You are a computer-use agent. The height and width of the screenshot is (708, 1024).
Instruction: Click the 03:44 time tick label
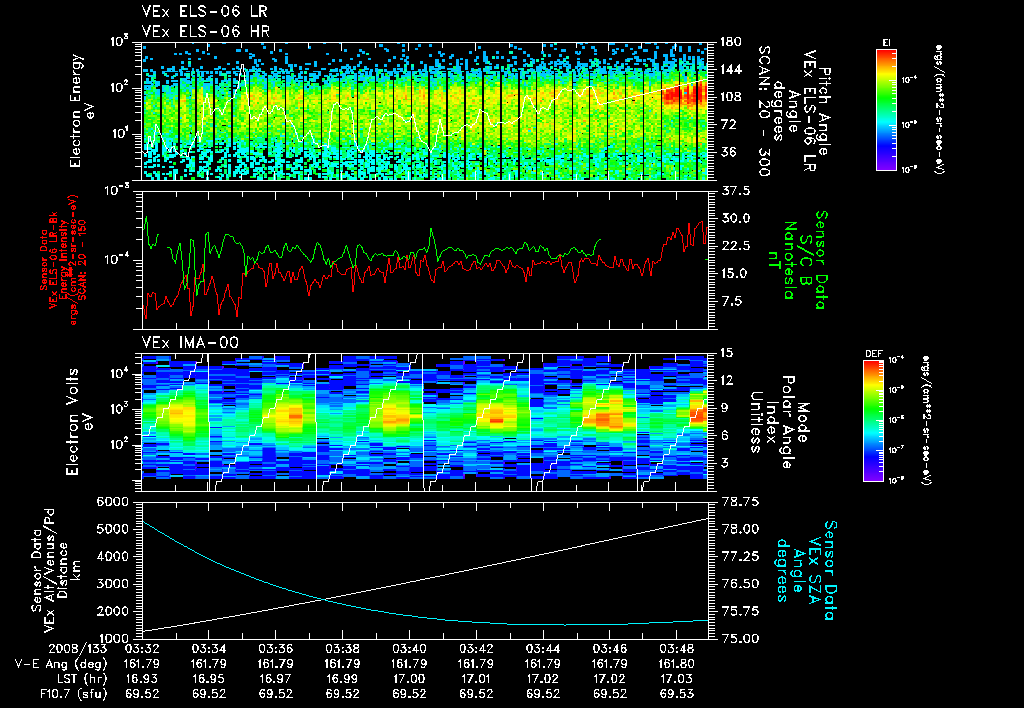pos(543,649)
